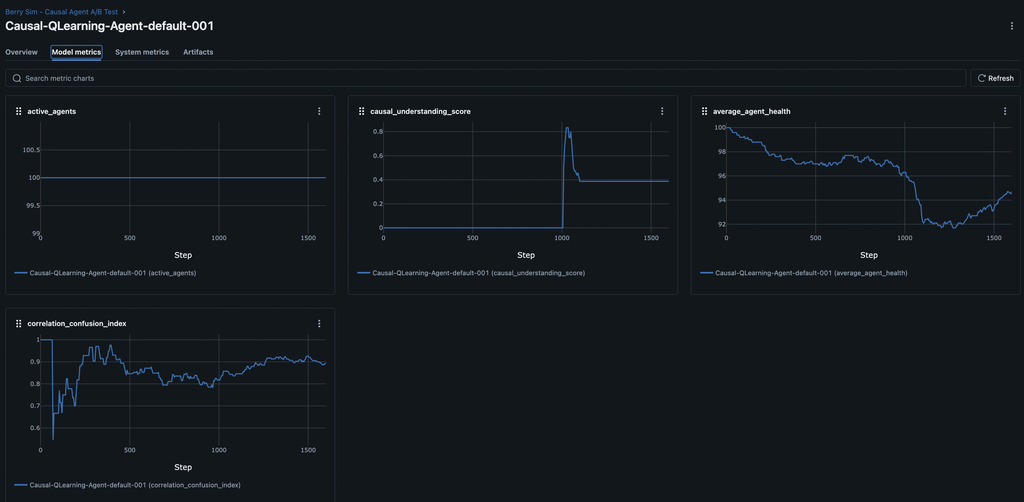Viewport: 1024px width, 502px height.
Task: Open the System metrics tab
Action: tap(142, 52)
